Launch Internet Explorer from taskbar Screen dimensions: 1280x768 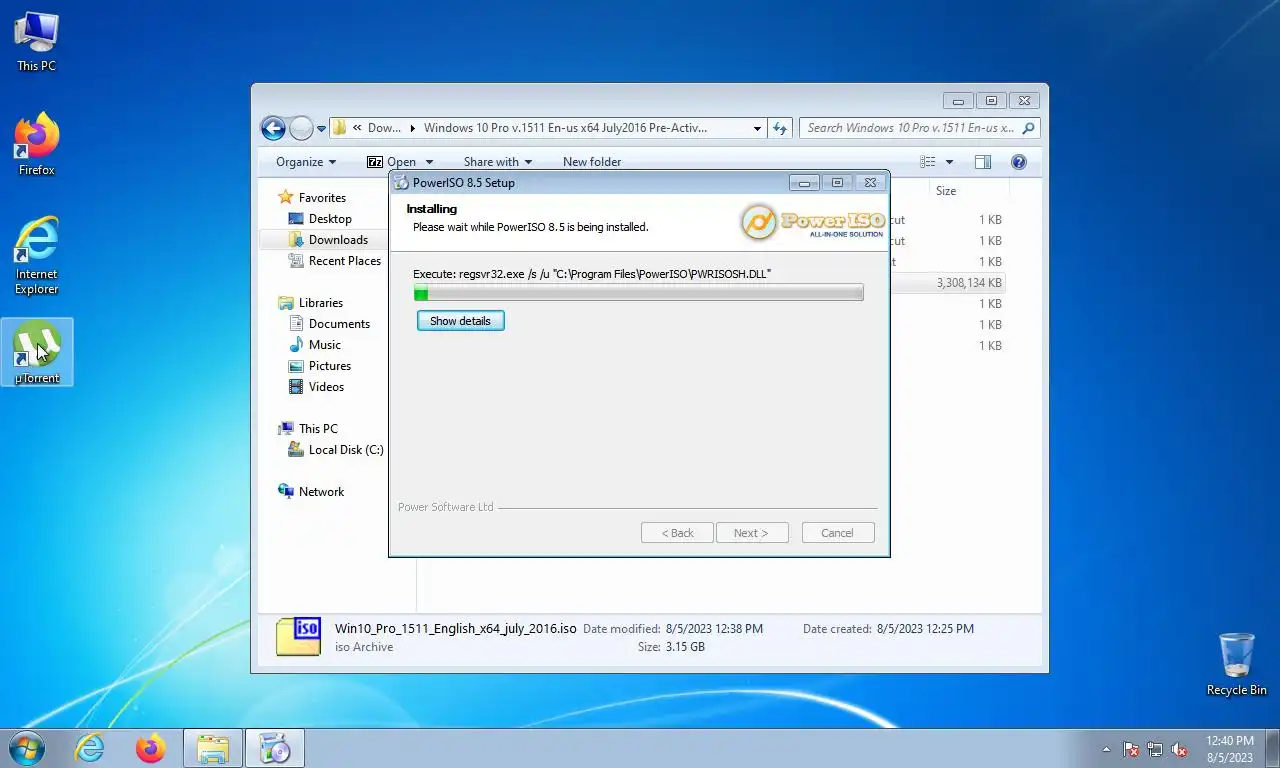tap(90, 748)
